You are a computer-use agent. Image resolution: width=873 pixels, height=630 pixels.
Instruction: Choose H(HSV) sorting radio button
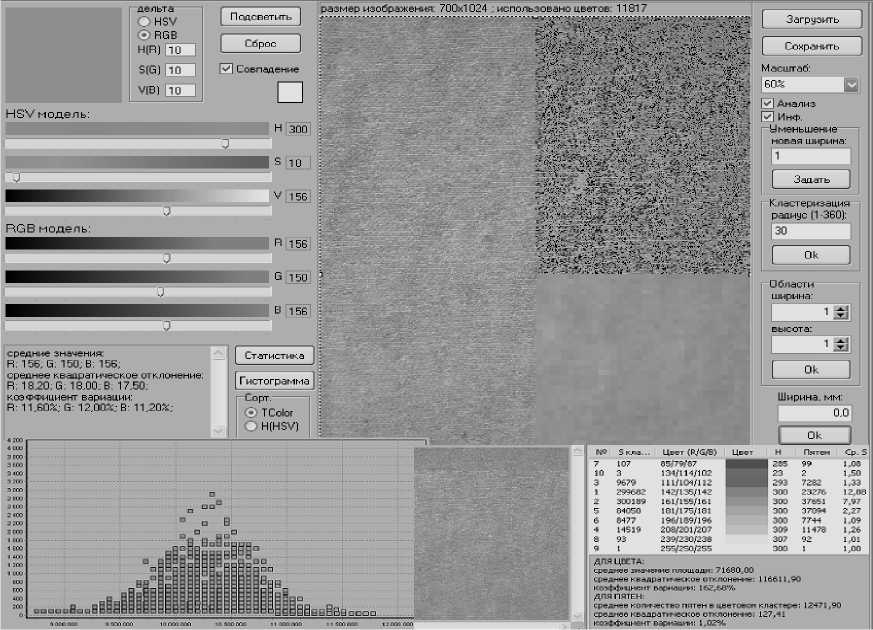click(x=251, y=426)
